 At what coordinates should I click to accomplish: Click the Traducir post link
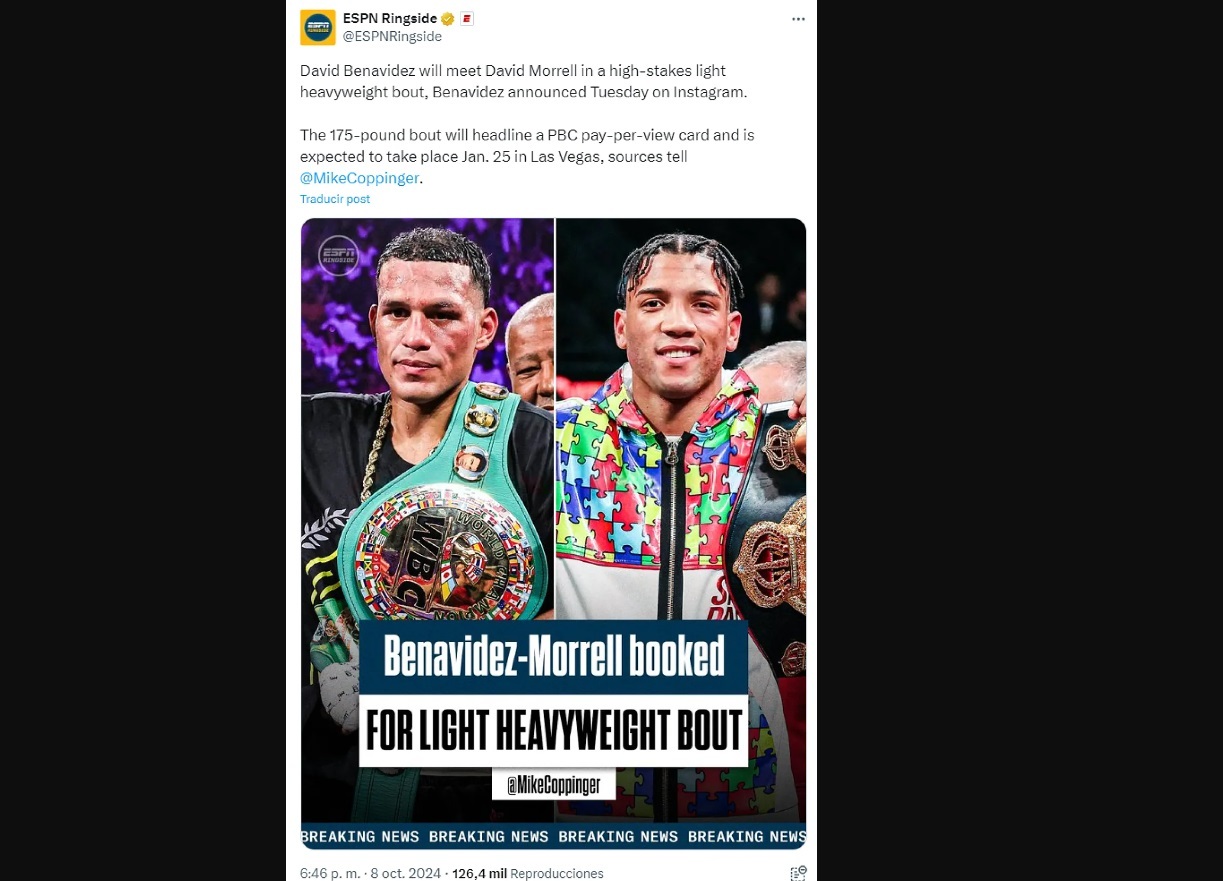tap(335, 199)
